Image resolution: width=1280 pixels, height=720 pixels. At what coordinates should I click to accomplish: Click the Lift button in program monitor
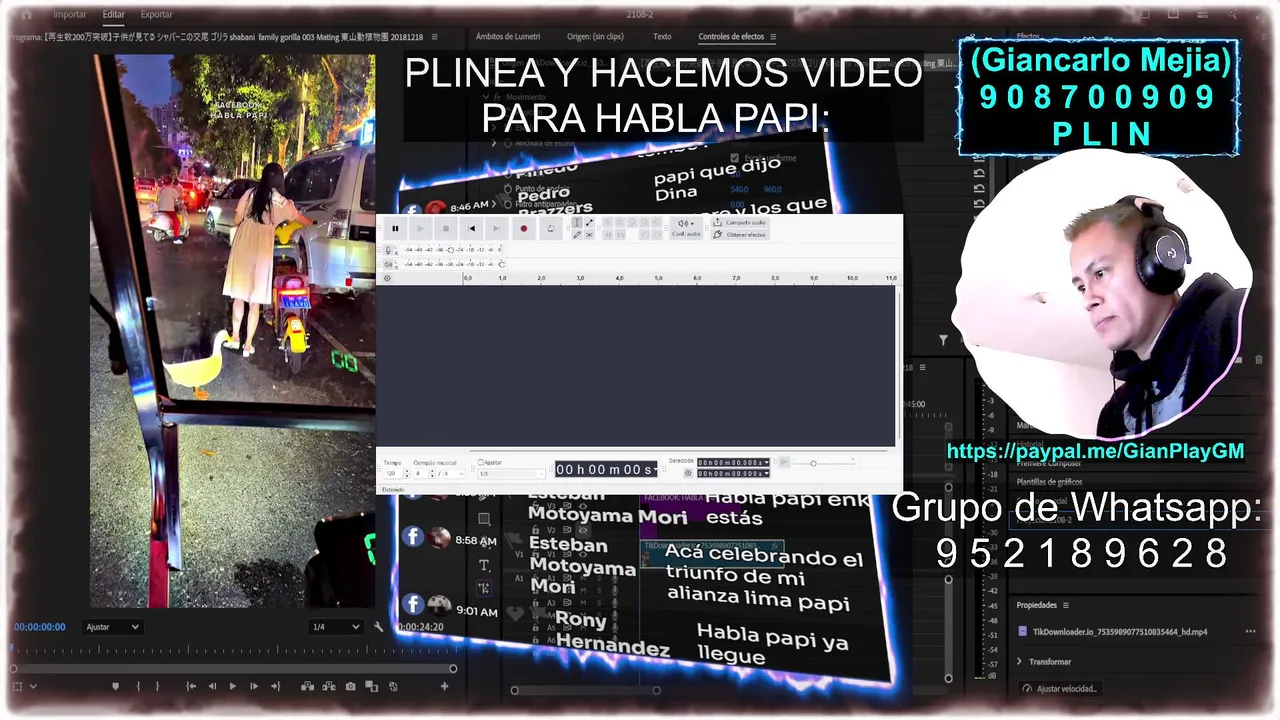click(307, 686)
